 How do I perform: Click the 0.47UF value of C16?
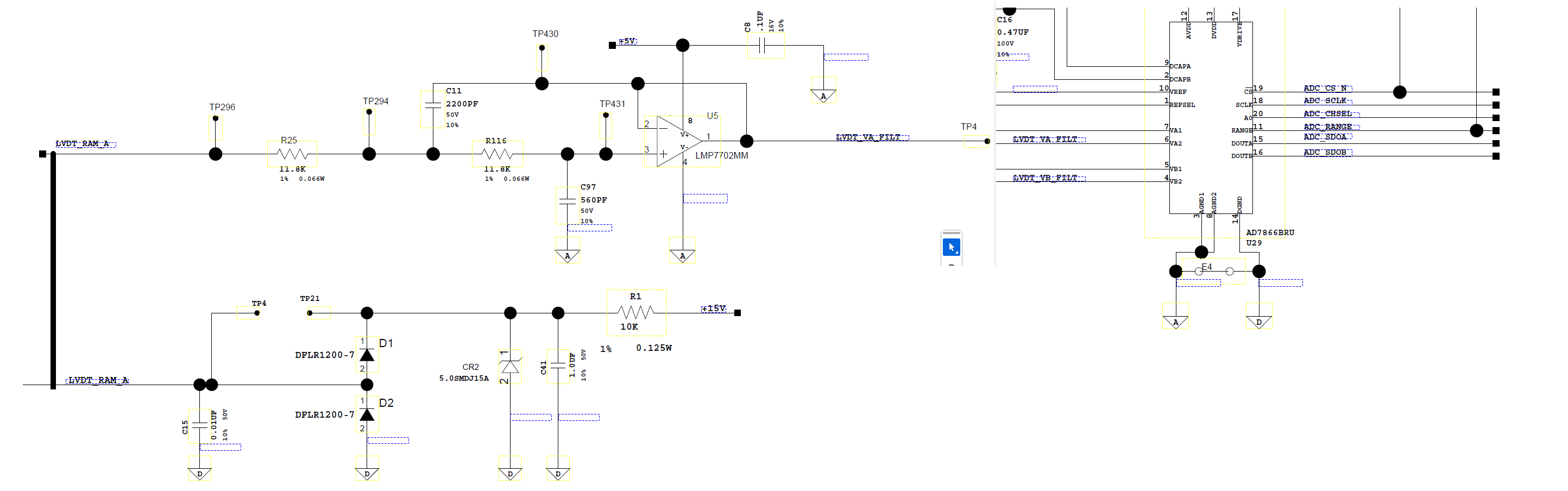click(x=1013, y=32)
